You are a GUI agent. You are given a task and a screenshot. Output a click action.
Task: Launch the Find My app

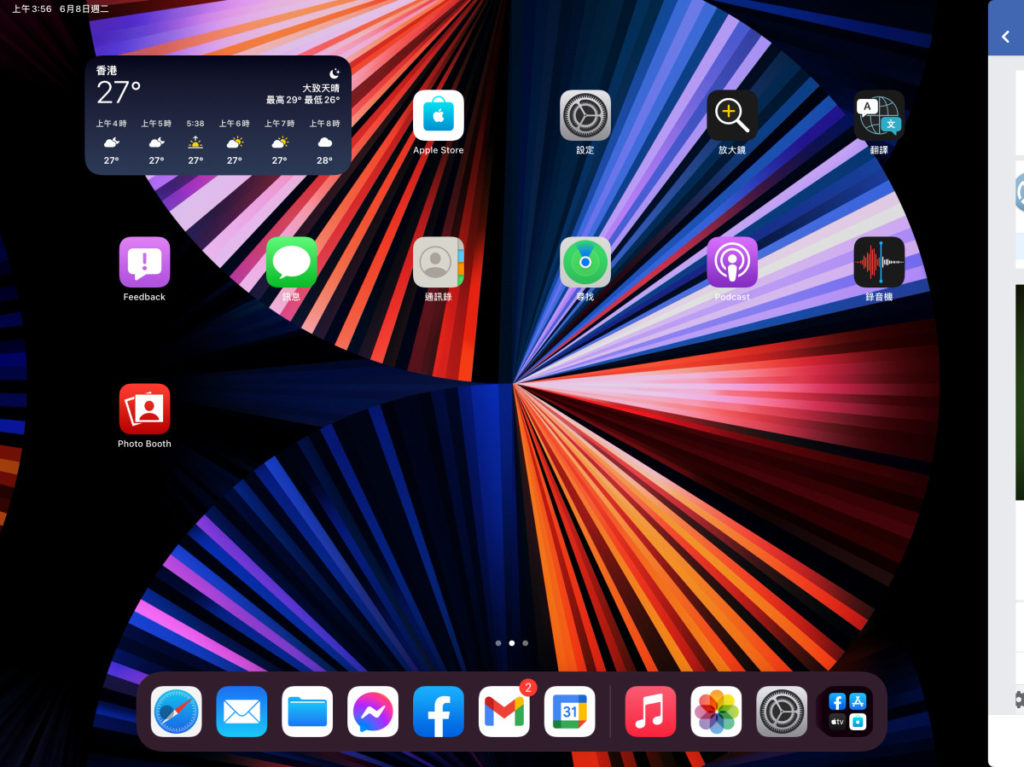[x=585, y=263]
